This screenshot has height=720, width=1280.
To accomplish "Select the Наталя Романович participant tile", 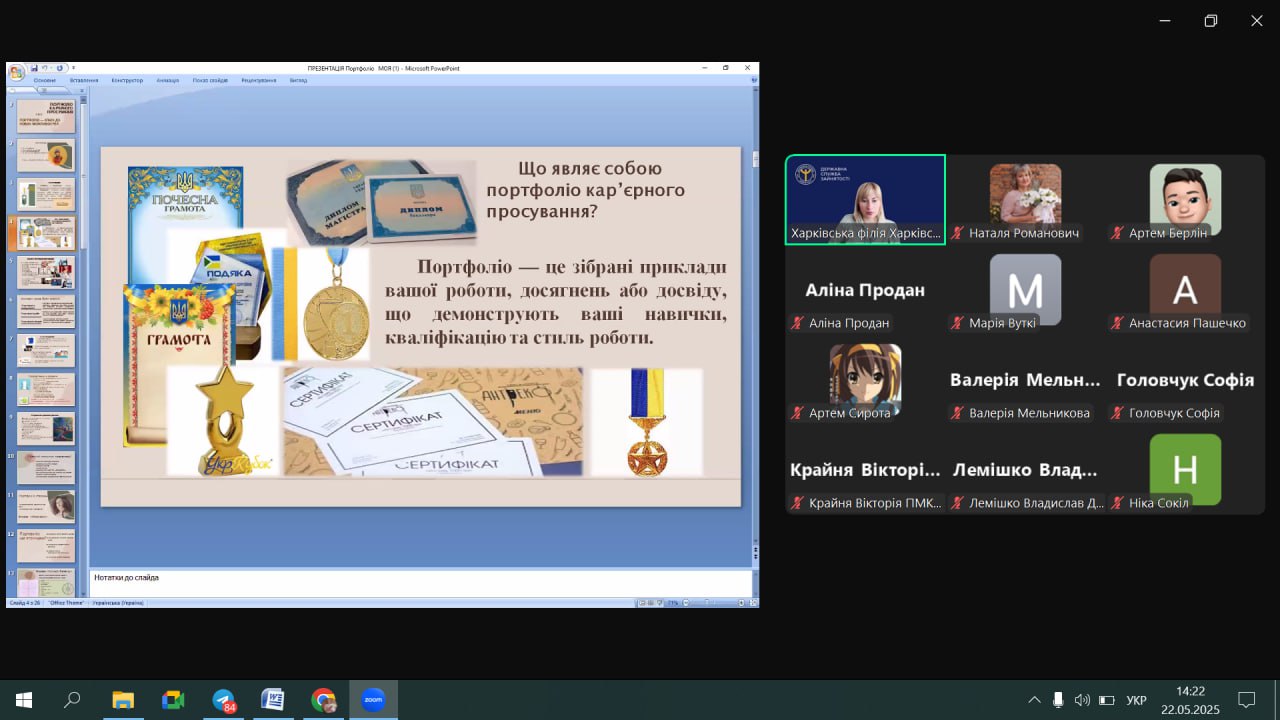I will [1025, 199].
